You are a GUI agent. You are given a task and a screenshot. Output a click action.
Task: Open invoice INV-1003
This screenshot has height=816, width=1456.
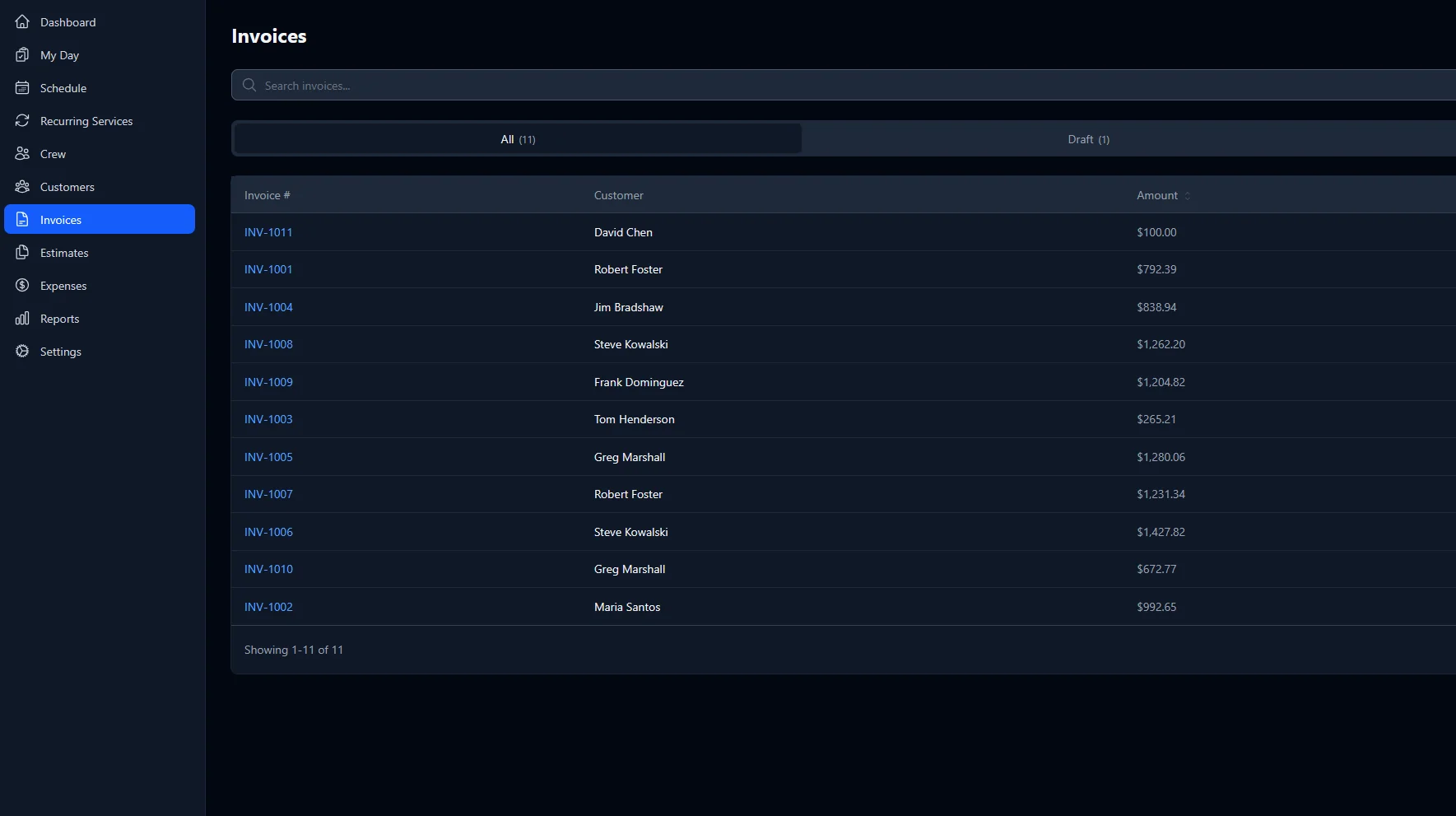[268, 419]
